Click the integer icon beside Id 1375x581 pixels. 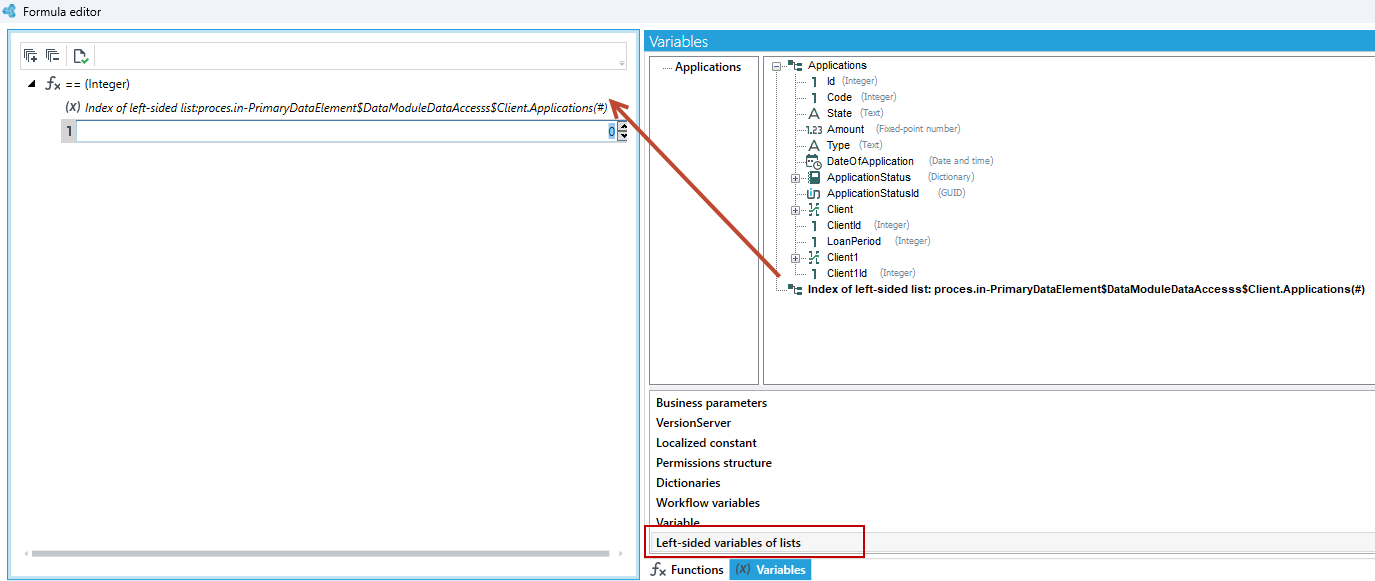815,82
